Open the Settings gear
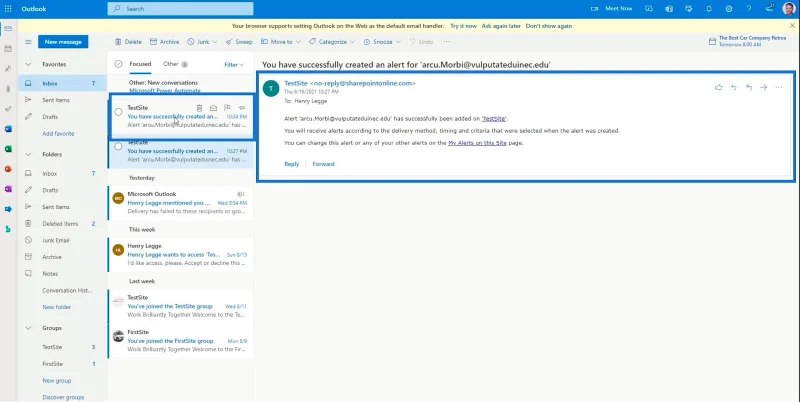Screen dimensions: 800x402 point(729,9)
